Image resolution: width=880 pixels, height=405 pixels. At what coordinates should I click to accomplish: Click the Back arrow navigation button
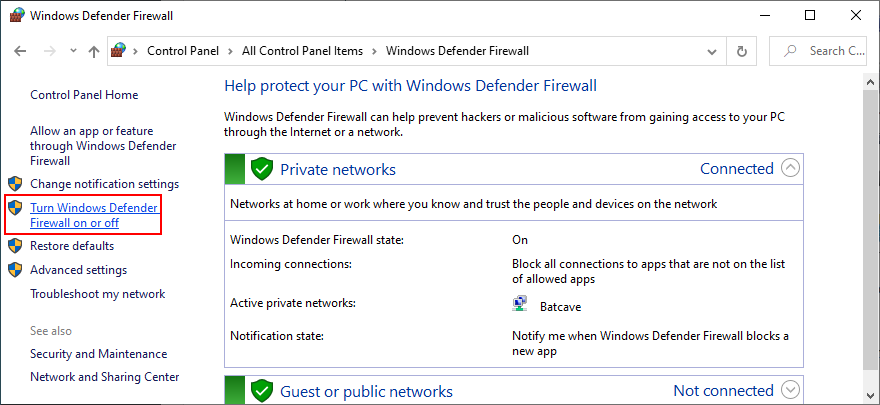coord(20,51)
